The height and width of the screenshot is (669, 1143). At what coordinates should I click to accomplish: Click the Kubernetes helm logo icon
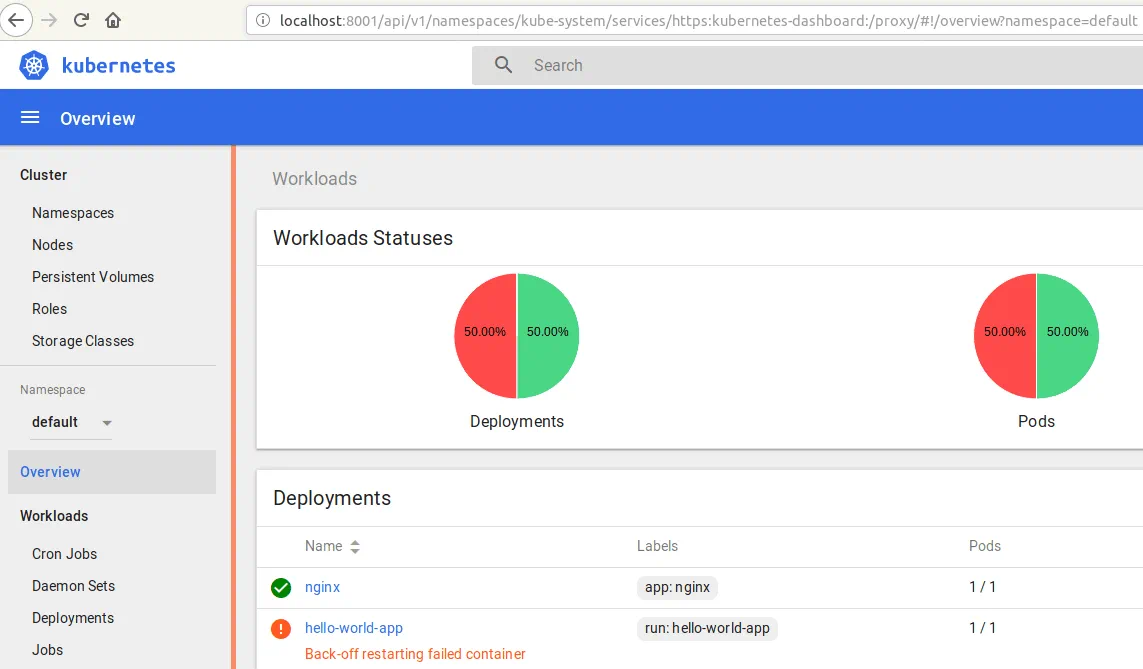point(34,66)
